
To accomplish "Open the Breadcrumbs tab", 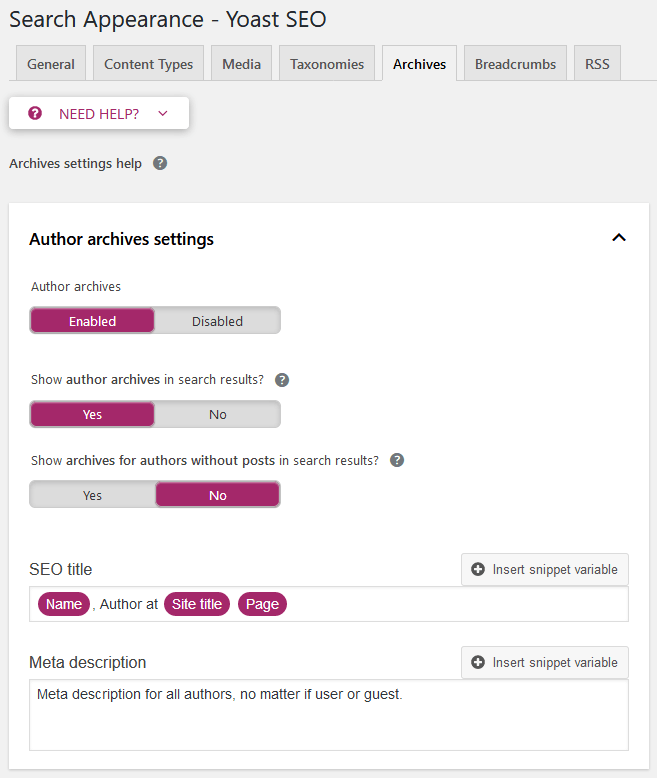I will pos(515,64).
